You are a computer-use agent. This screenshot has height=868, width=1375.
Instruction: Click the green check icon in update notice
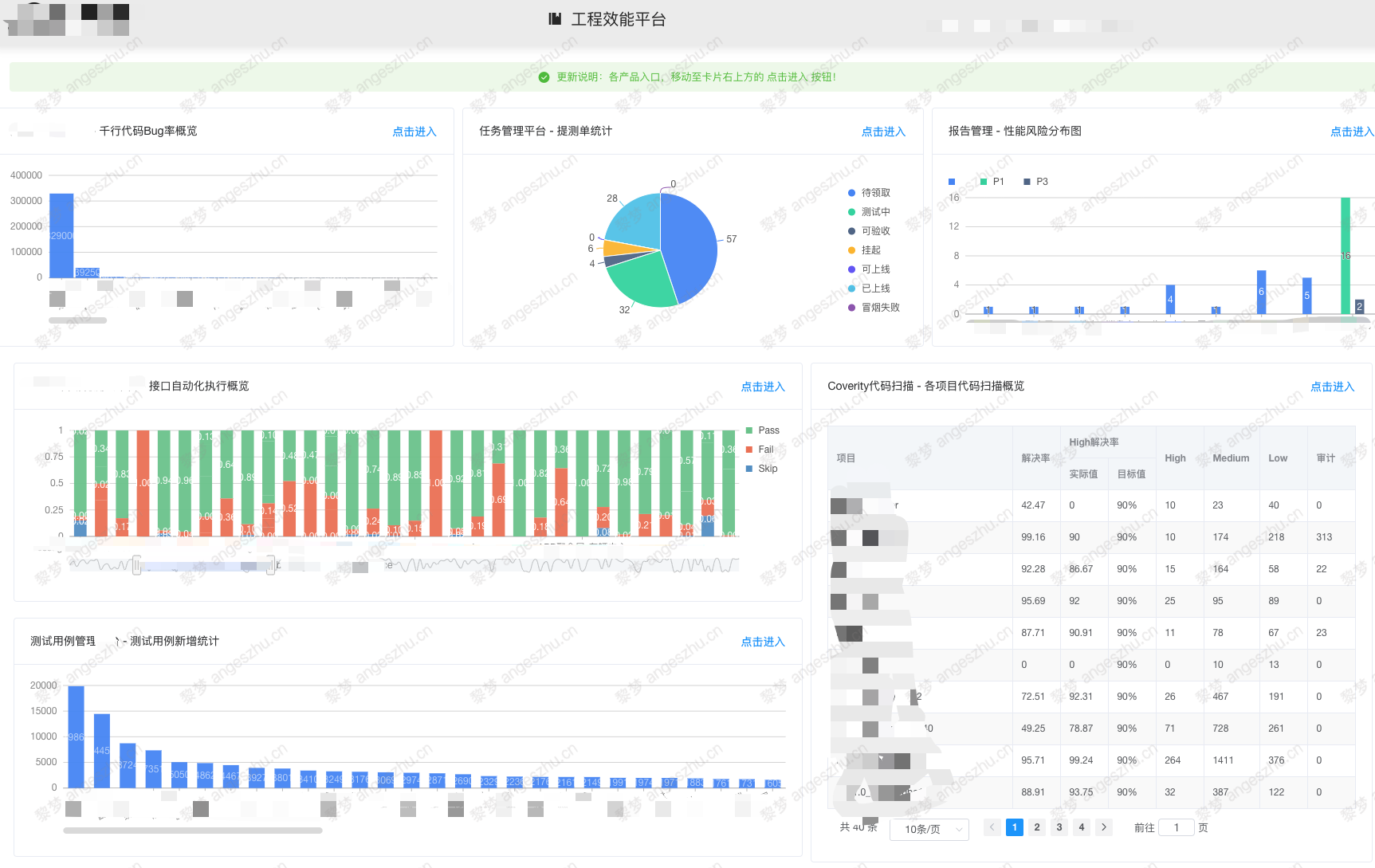pos(544,77)
